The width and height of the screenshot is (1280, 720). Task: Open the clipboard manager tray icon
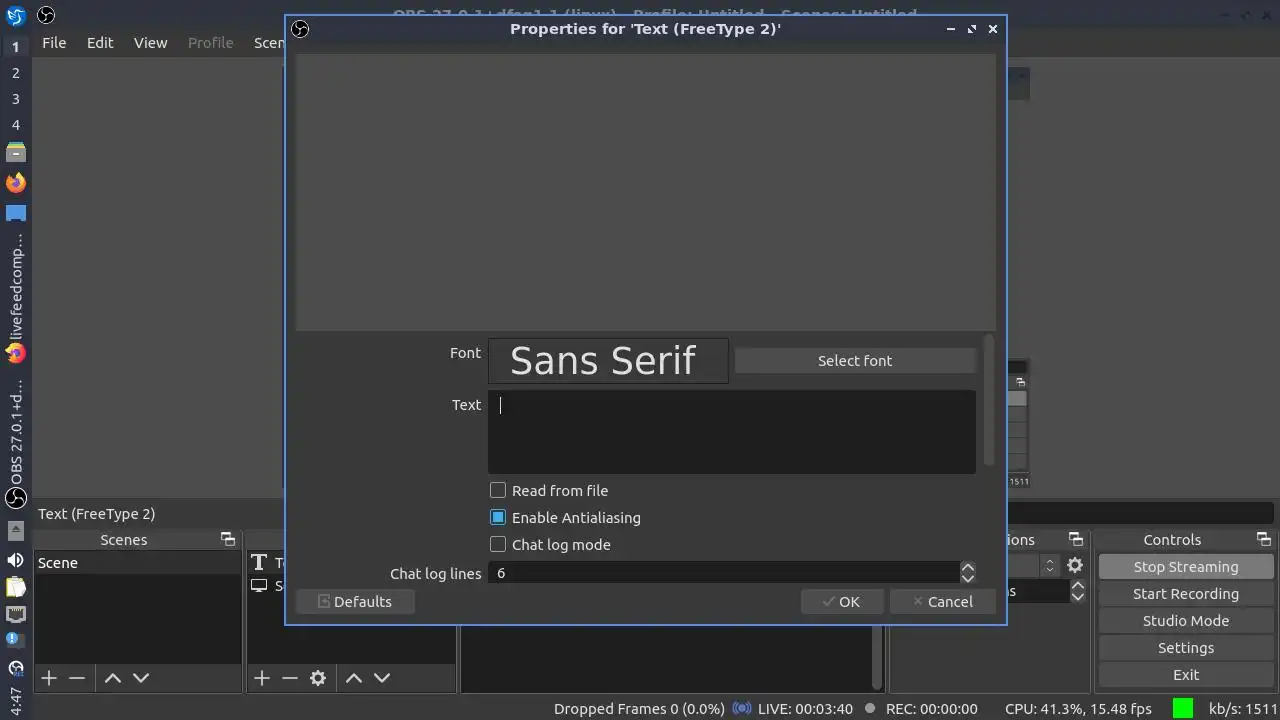pos(15,587)
